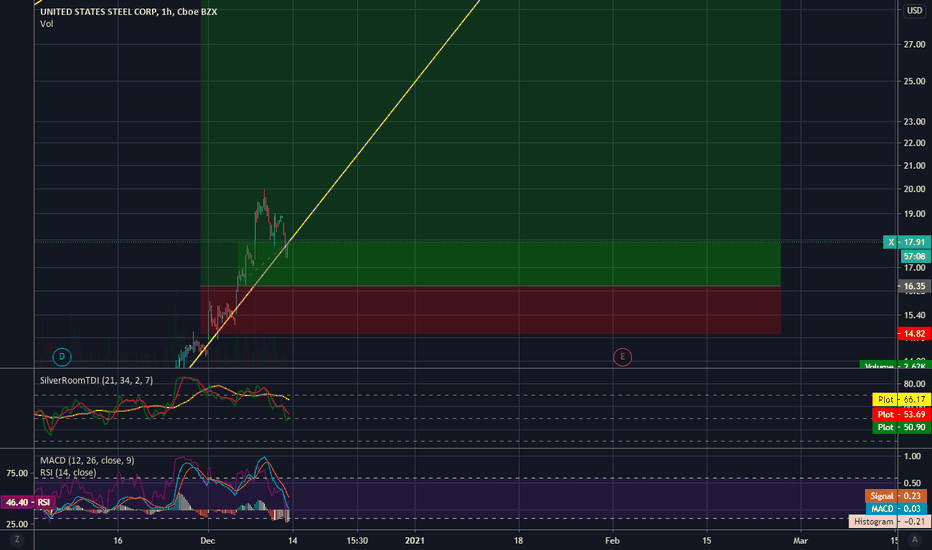
Task: Click the 57:08 bar countdown label
Action: [914, 256]
